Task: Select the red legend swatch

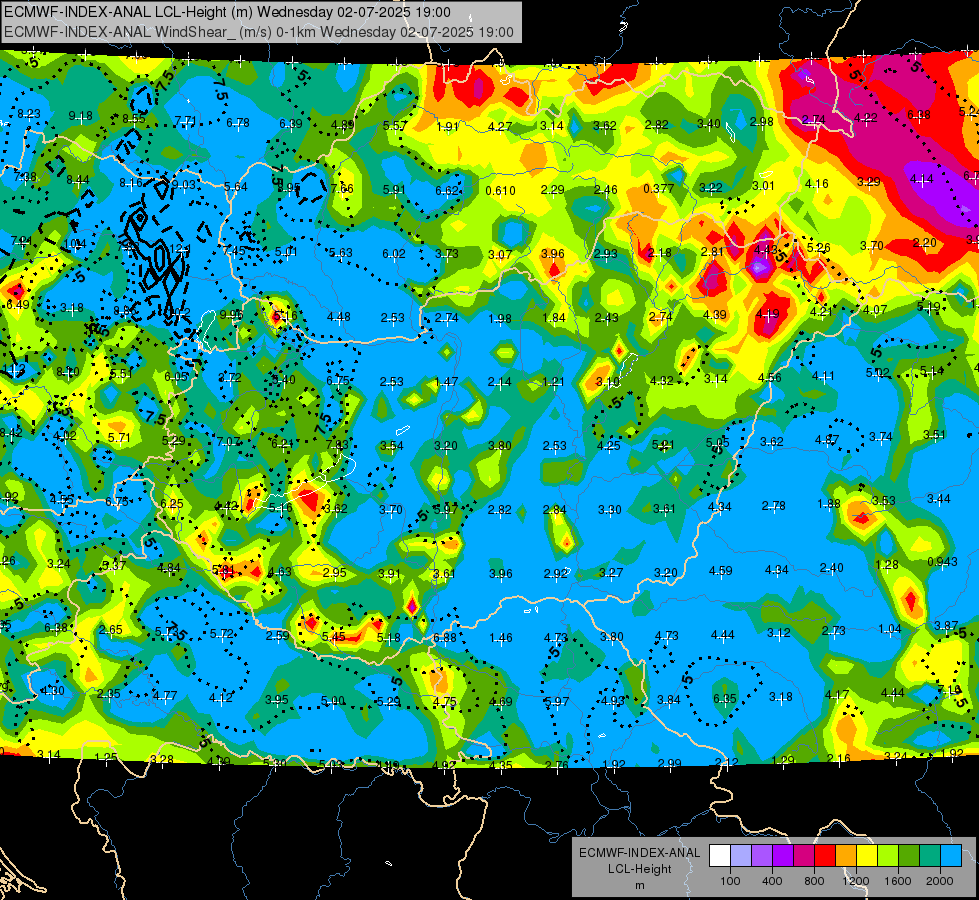Action: click(825, 856)
